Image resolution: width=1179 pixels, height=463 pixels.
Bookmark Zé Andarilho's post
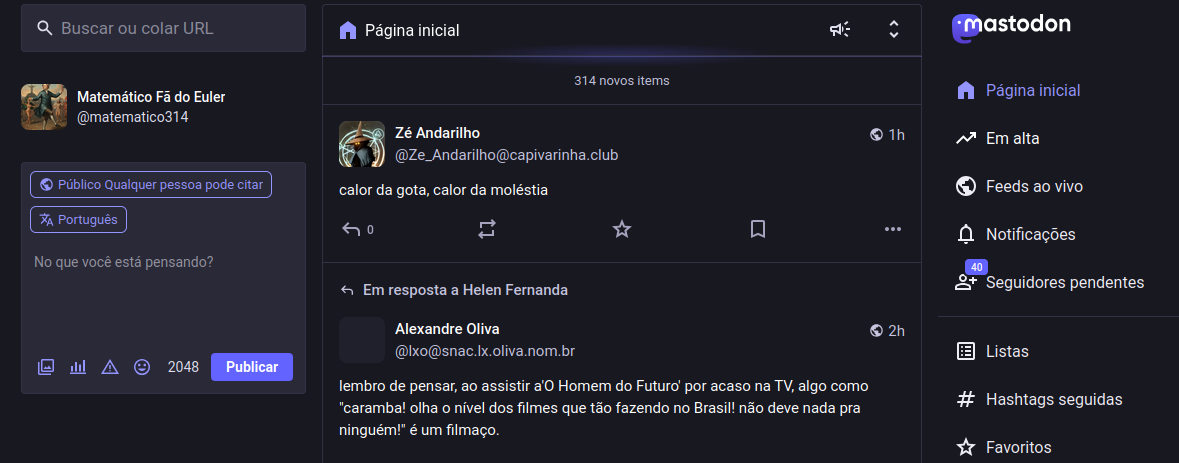(x=758, y=229)
